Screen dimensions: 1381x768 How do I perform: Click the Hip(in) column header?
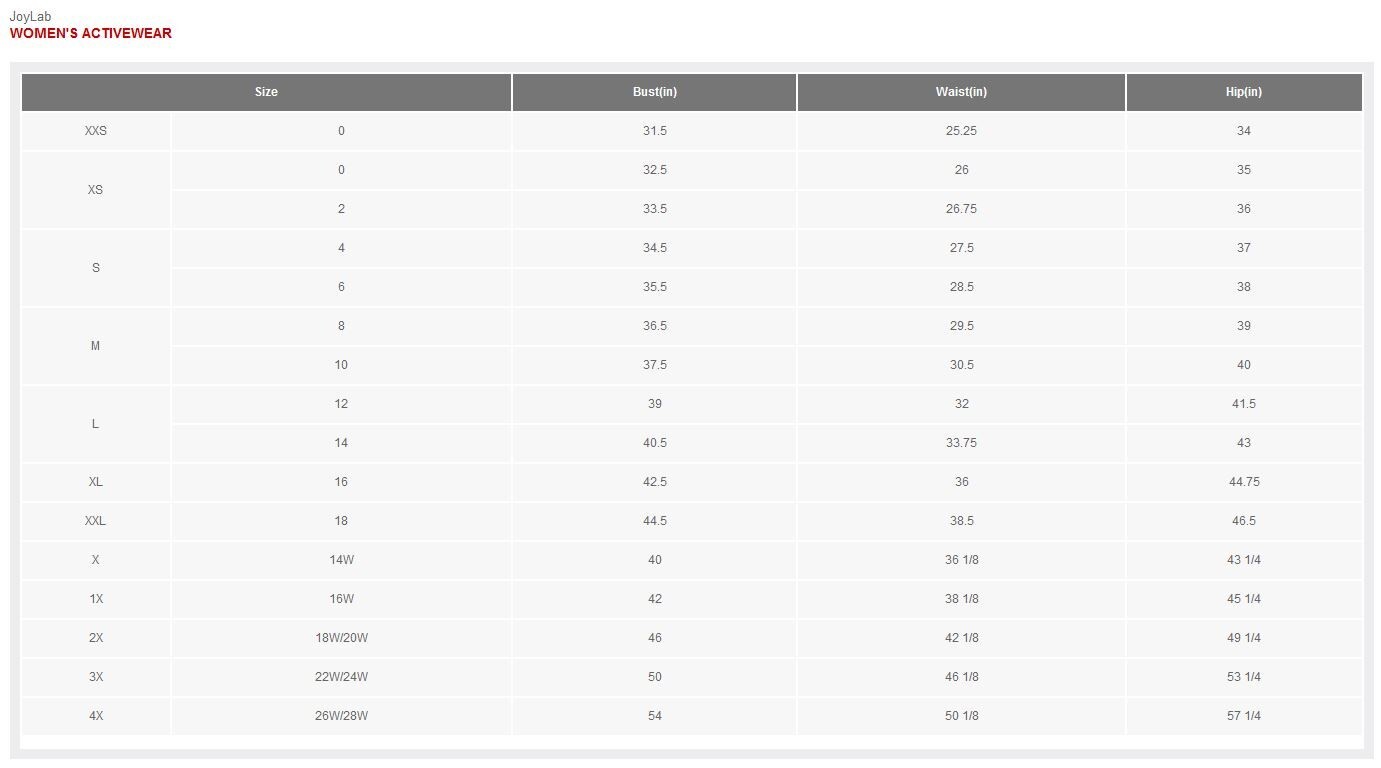coord(1244,92)
